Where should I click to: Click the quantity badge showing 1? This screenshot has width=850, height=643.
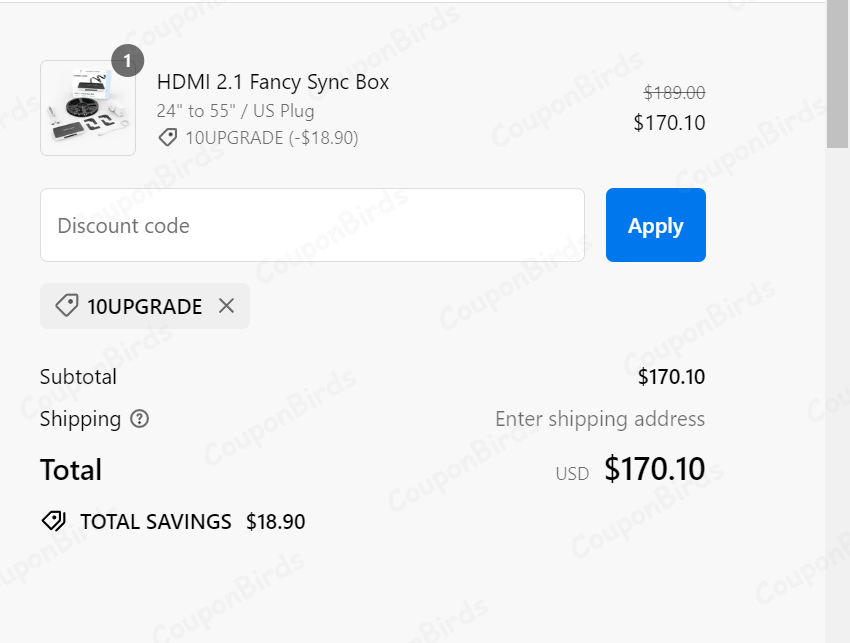[x=127, y=61]
